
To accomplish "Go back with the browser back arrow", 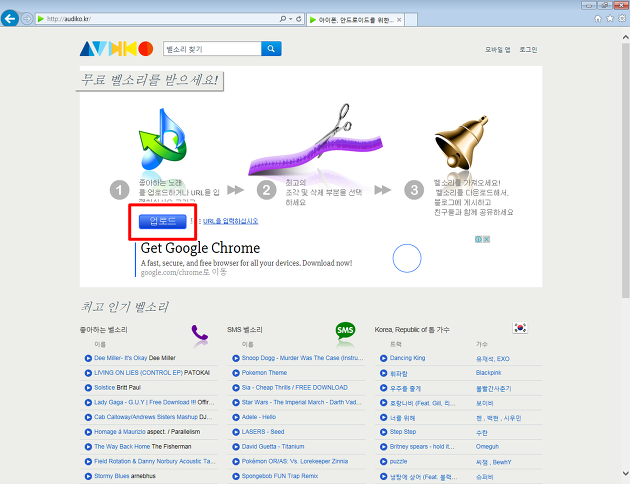I will 10,18.
